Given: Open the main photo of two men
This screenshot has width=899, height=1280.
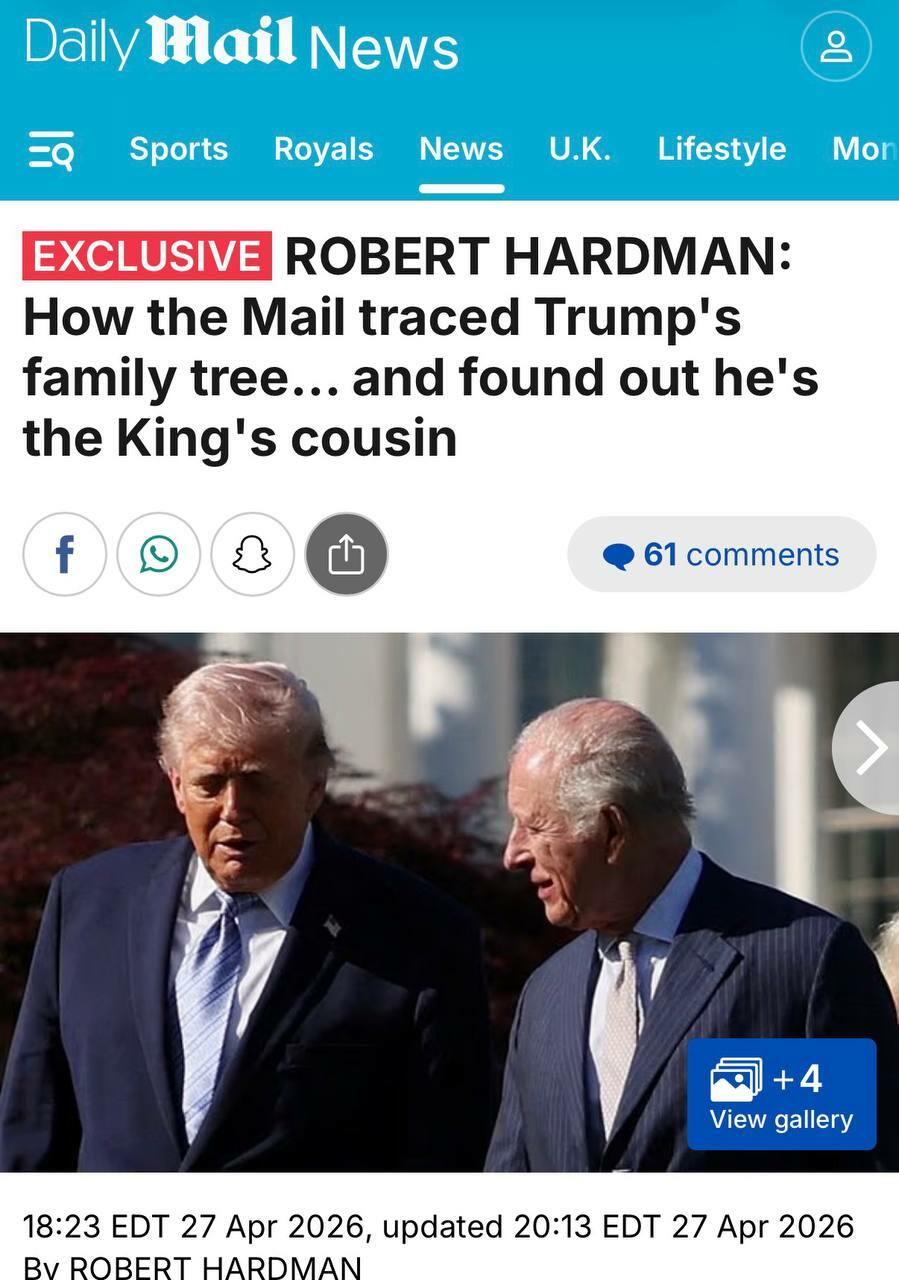Looking at the screenshot, I should [449, 902].
